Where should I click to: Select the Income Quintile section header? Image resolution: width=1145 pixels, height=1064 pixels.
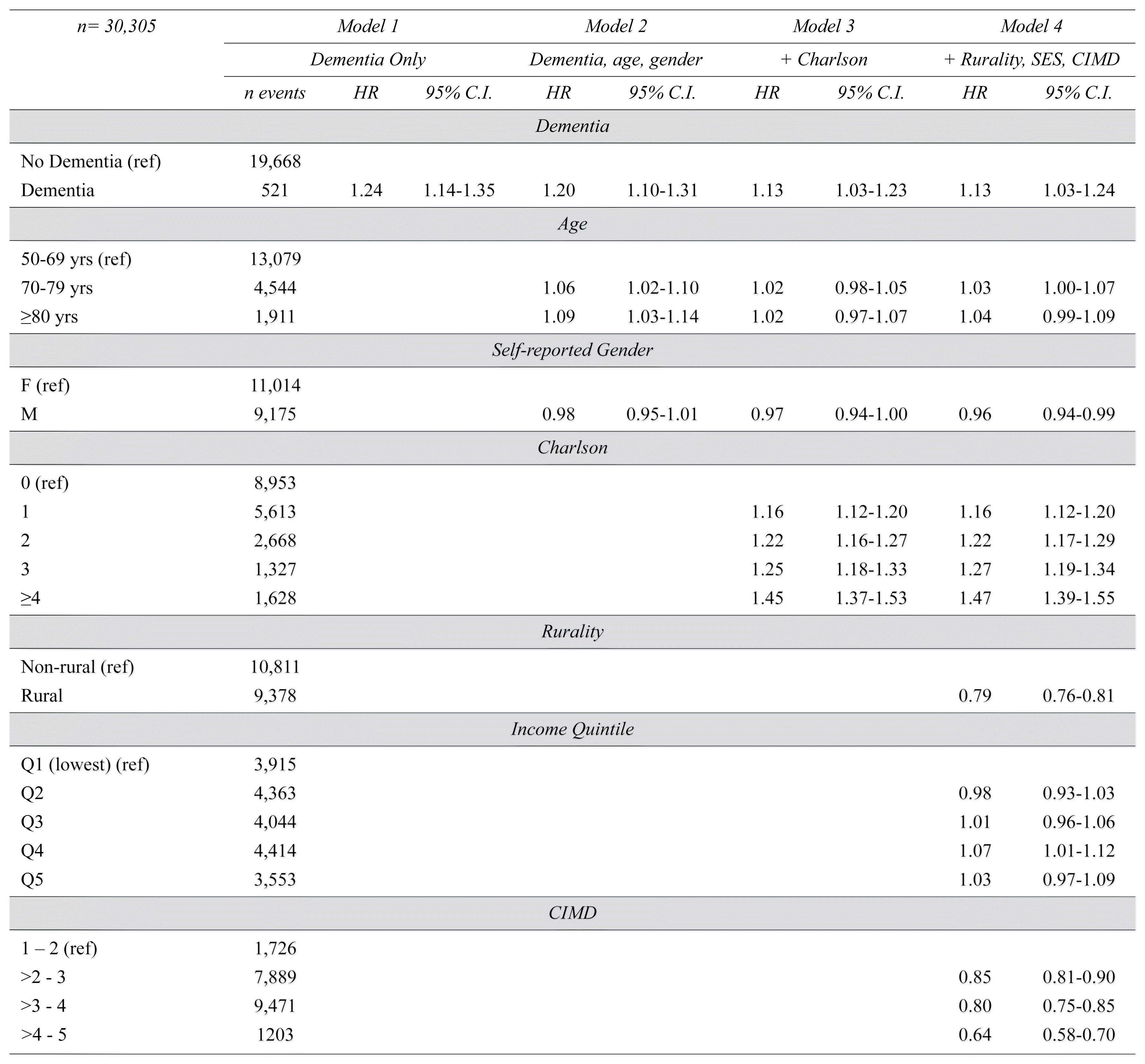pos(572,729)
